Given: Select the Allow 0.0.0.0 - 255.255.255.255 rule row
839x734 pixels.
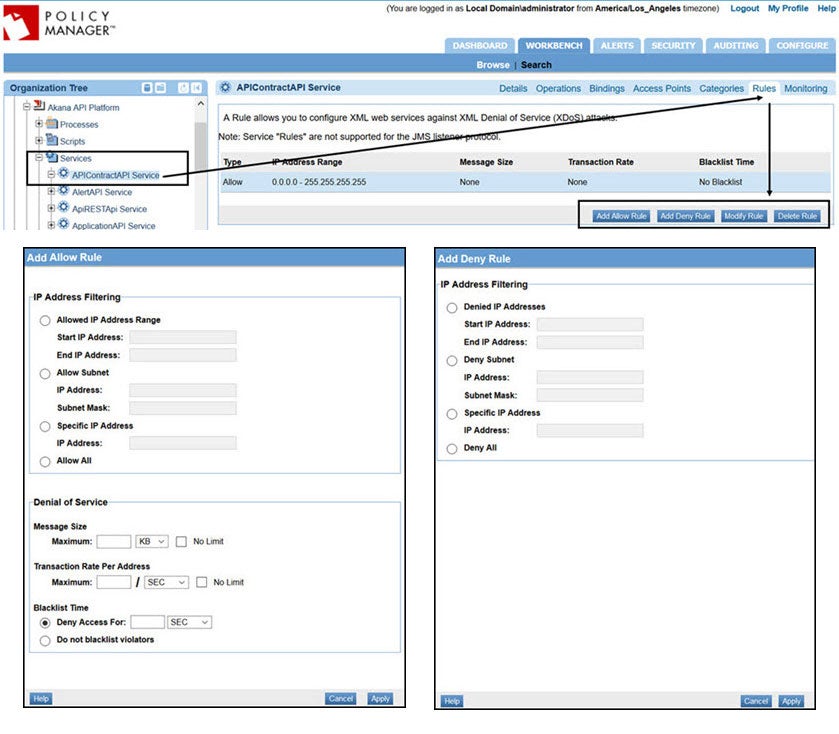Looking at the screenshot, I should pos(524,182).
